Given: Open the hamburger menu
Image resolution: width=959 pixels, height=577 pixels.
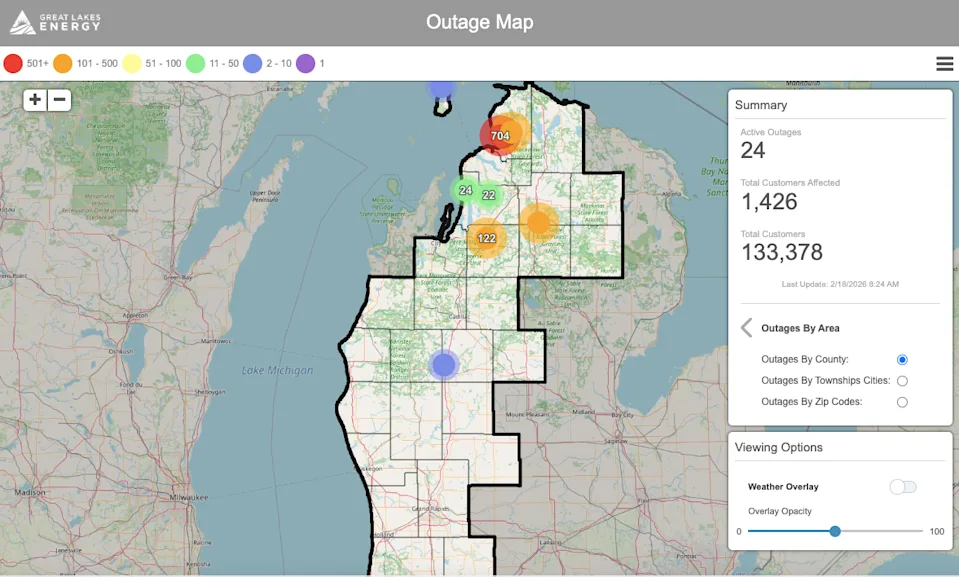Looking at the screenshot, I should point(944,63).
